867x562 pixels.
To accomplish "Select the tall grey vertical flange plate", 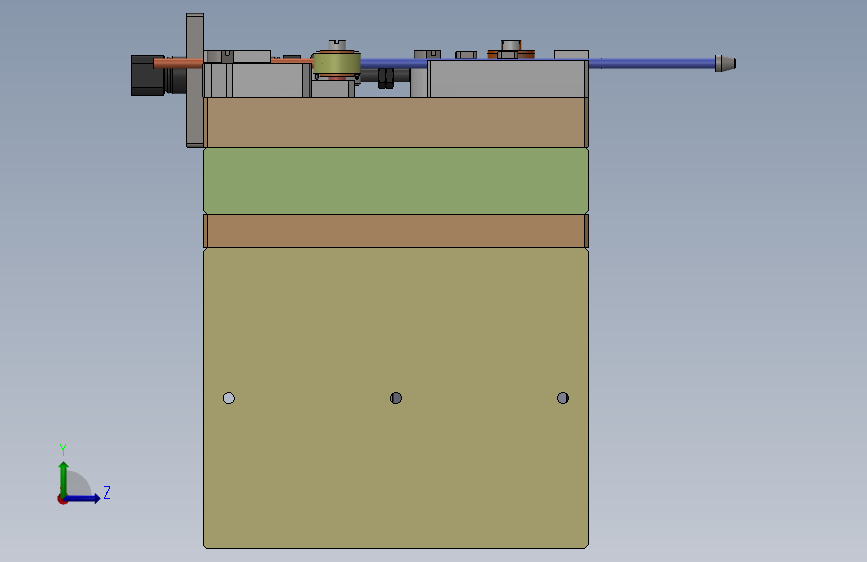I will 195,80.
